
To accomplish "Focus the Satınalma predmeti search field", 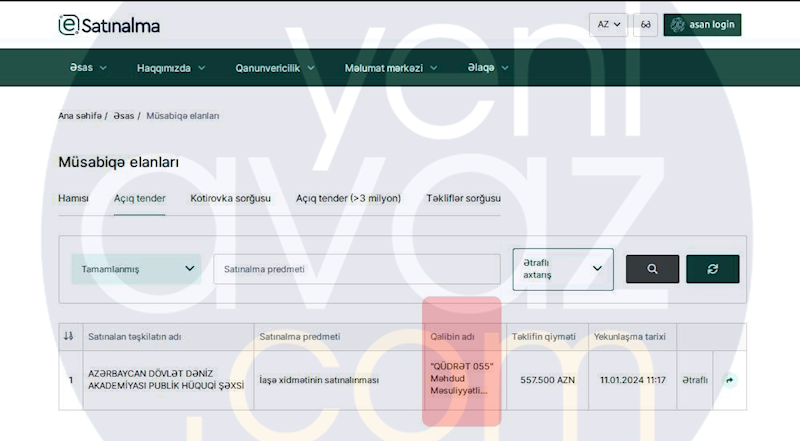I will [357, 269].
